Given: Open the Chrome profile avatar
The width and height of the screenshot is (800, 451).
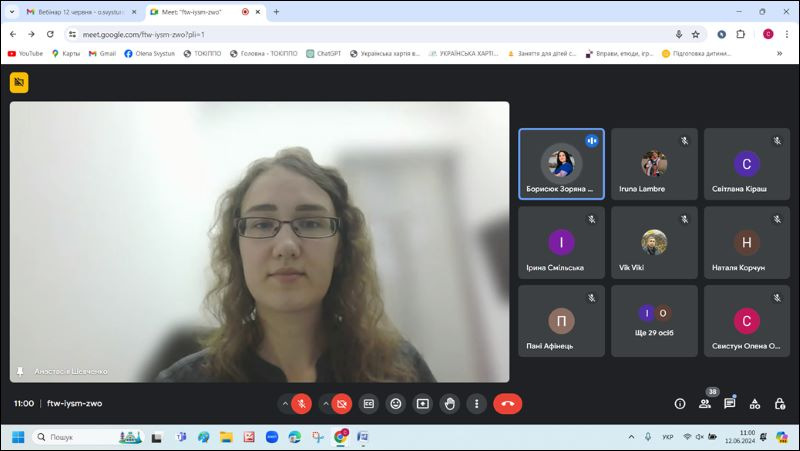Looking at the screenshot, I should click(768, 34).
